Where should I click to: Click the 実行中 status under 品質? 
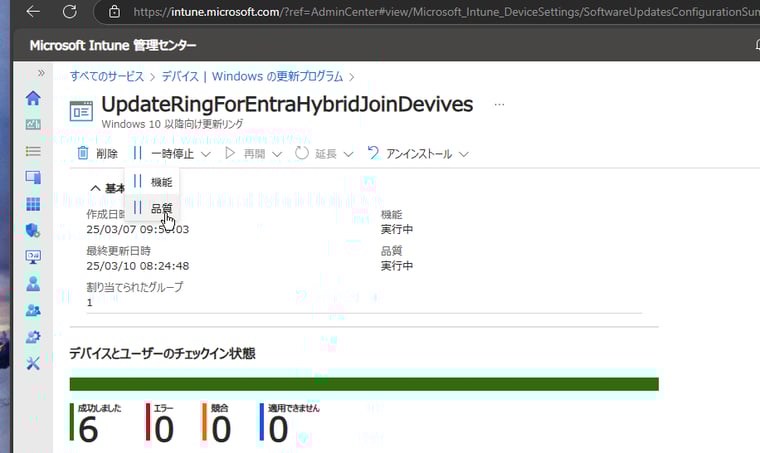(397, 266)
